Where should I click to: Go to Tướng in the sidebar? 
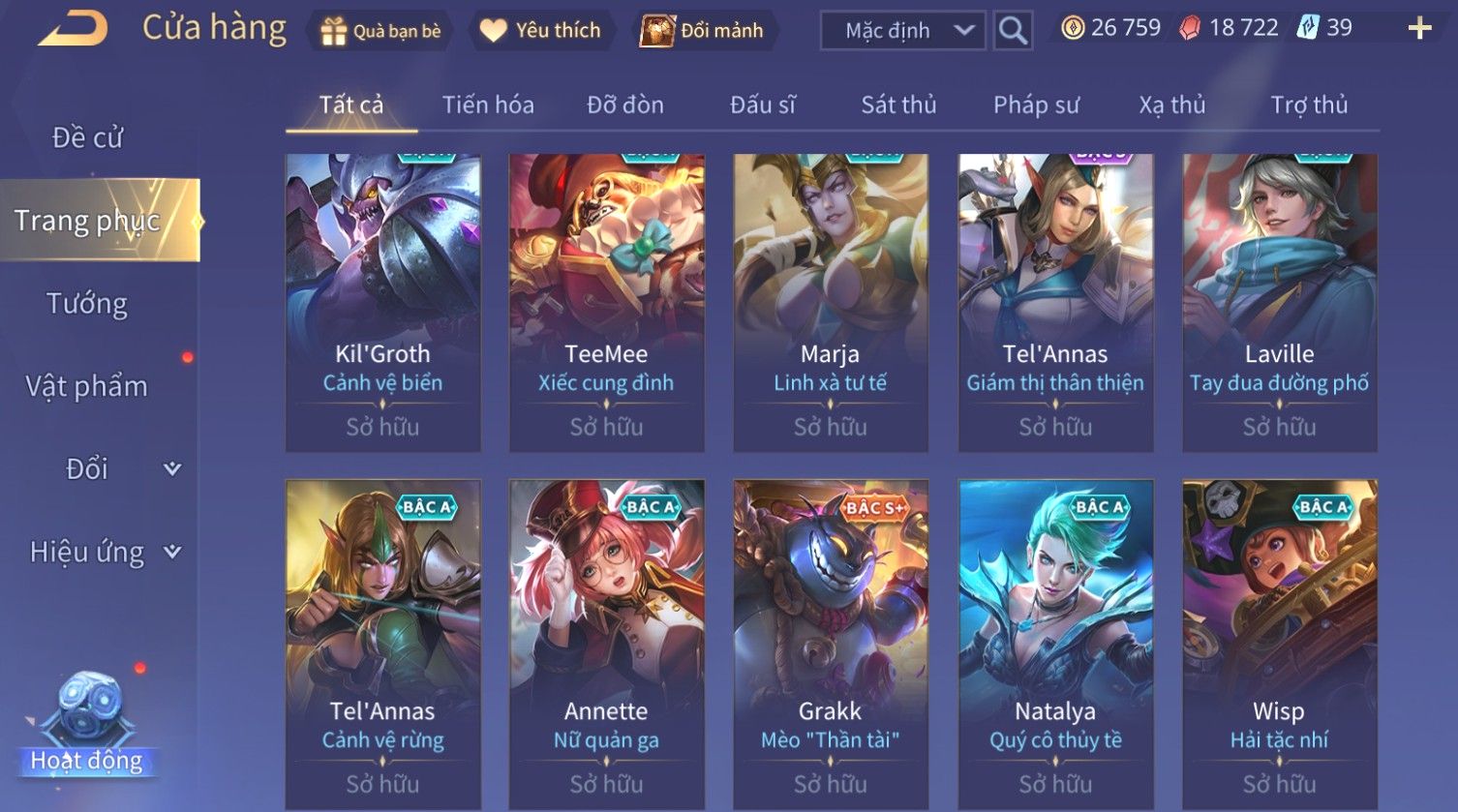tap(87, 304)
